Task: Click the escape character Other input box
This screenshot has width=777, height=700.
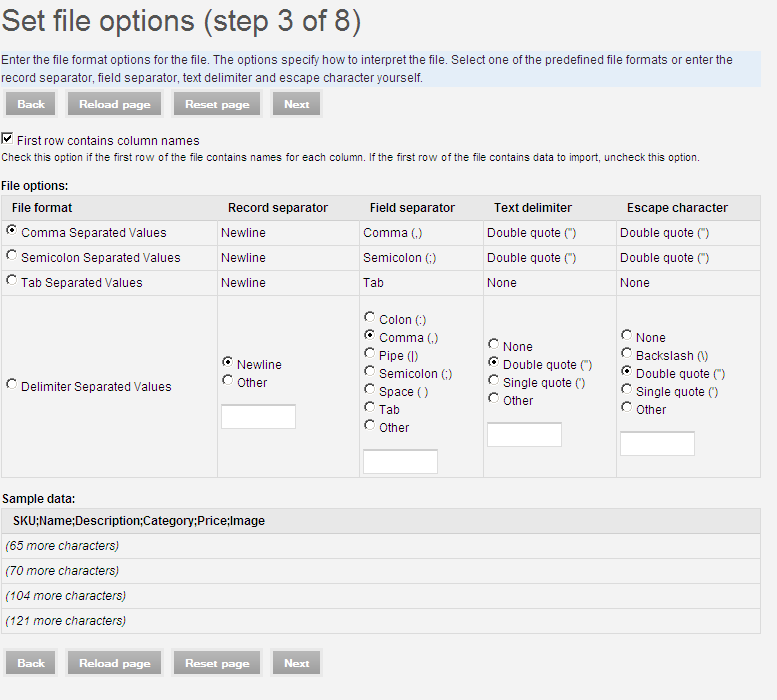Action: [657, 444]
